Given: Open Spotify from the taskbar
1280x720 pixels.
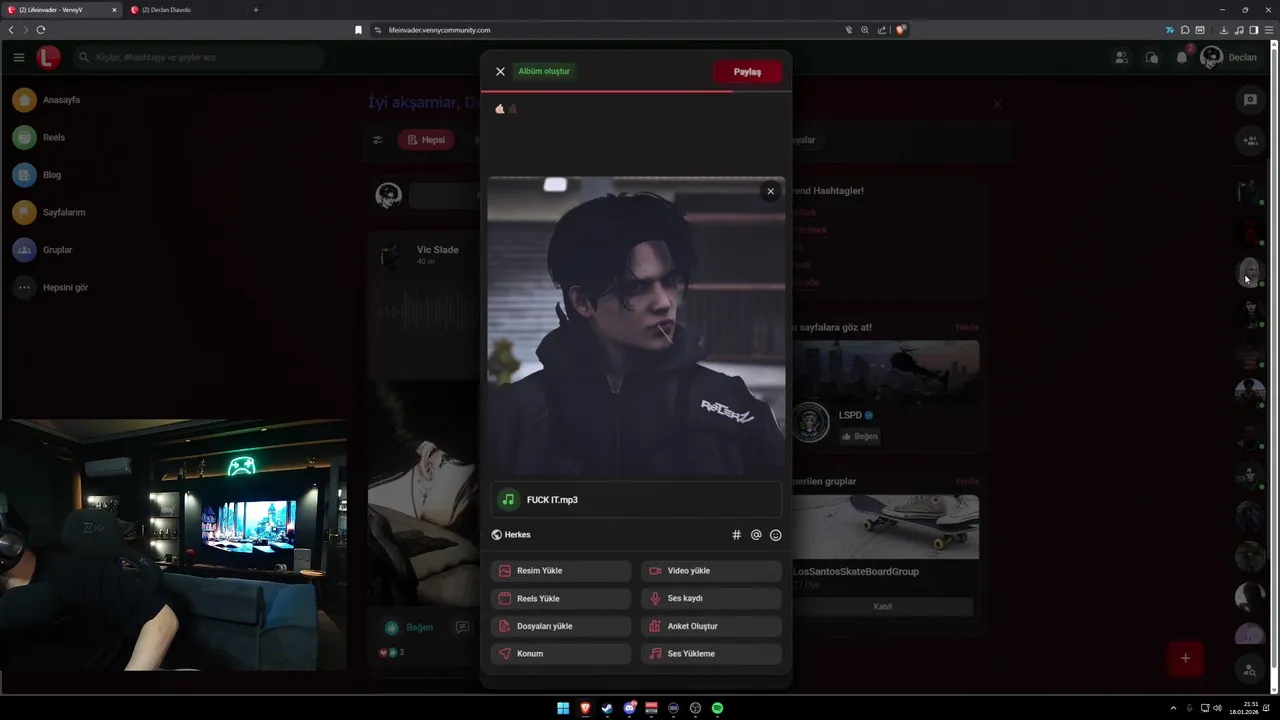Looking at the screenshot, I should click(x=717, y=708).
